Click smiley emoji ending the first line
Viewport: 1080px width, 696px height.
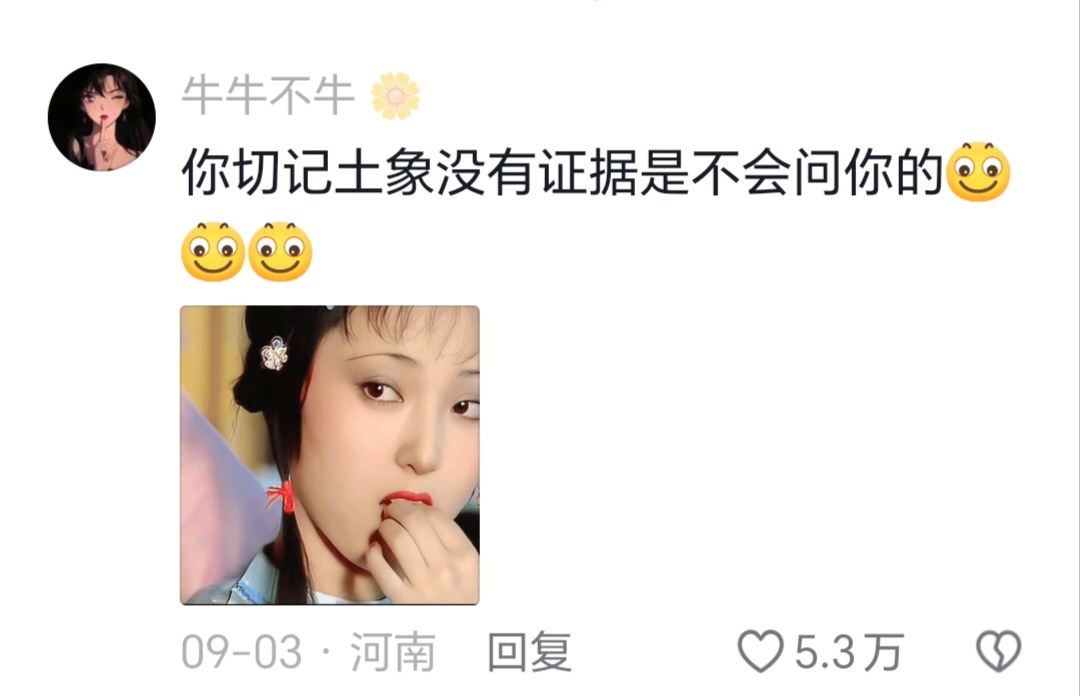click(x=979, y=172)
